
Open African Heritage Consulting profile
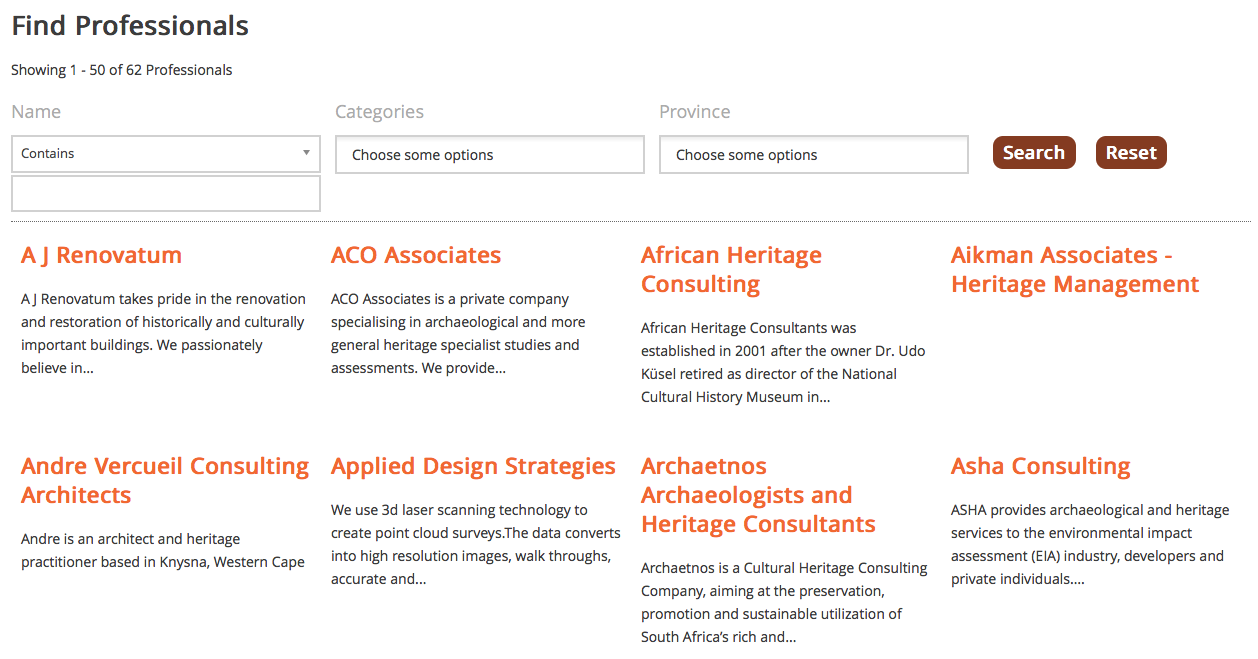click(x=731, y=270)
